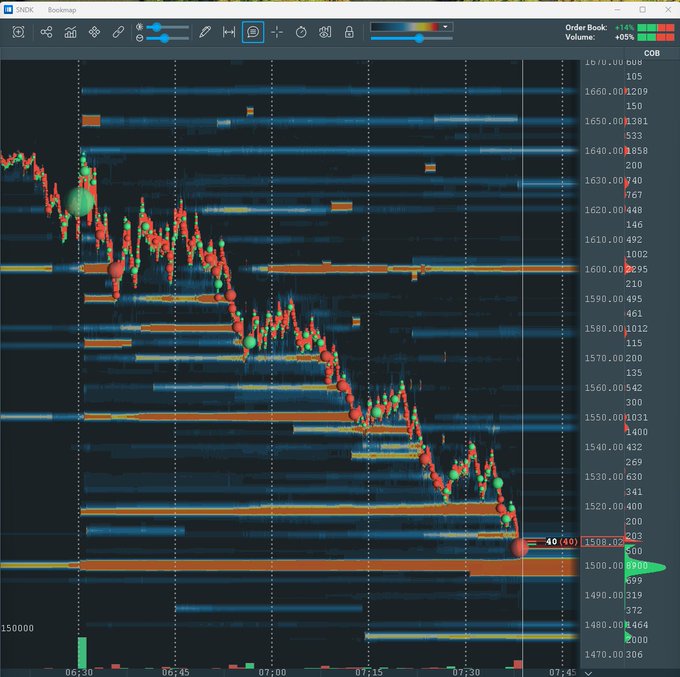Click the 1660.00 price level
This screenshot has width=680, height=677.
[x=604, y=92]
